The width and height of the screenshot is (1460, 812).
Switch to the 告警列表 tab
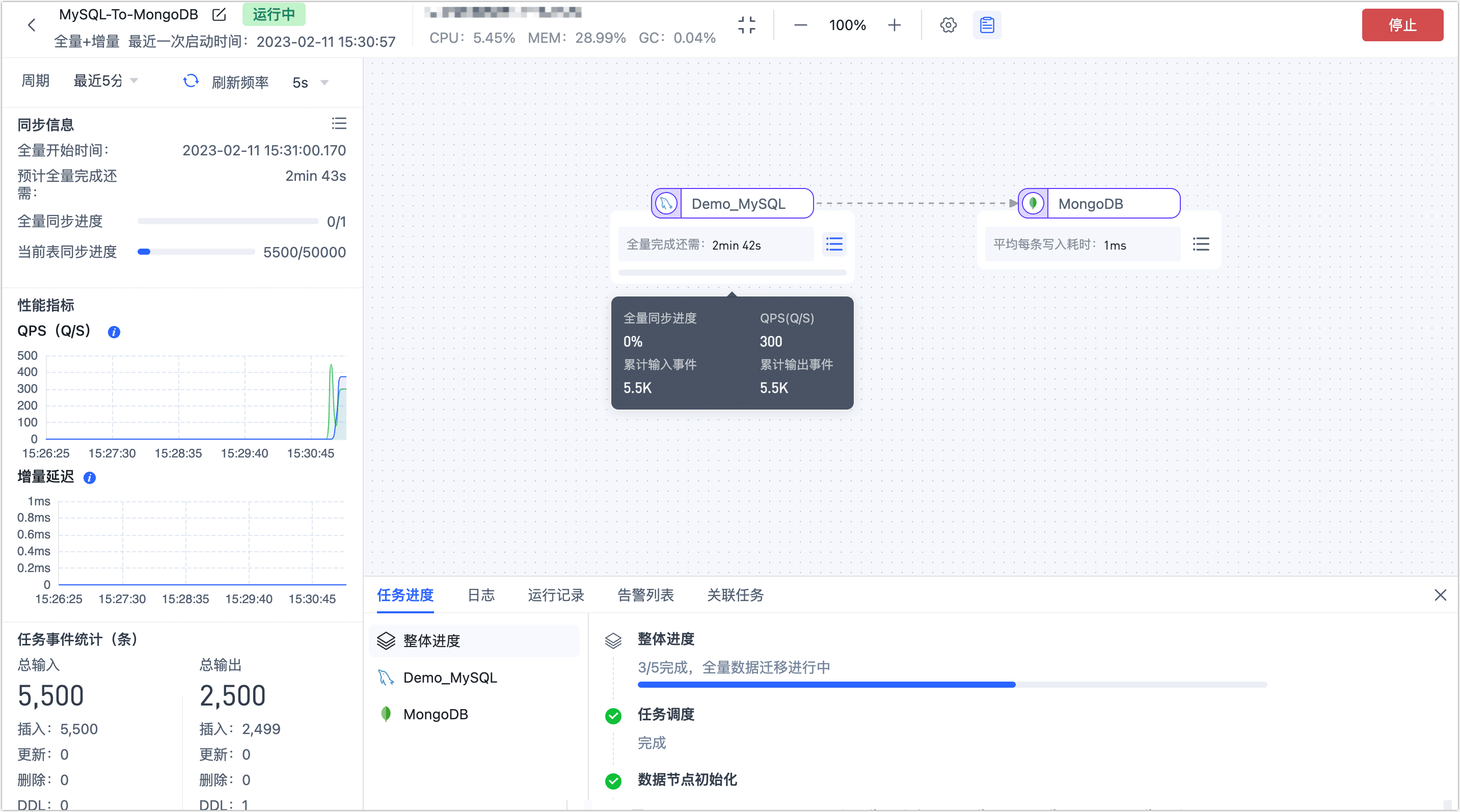[x=645, y=595]
